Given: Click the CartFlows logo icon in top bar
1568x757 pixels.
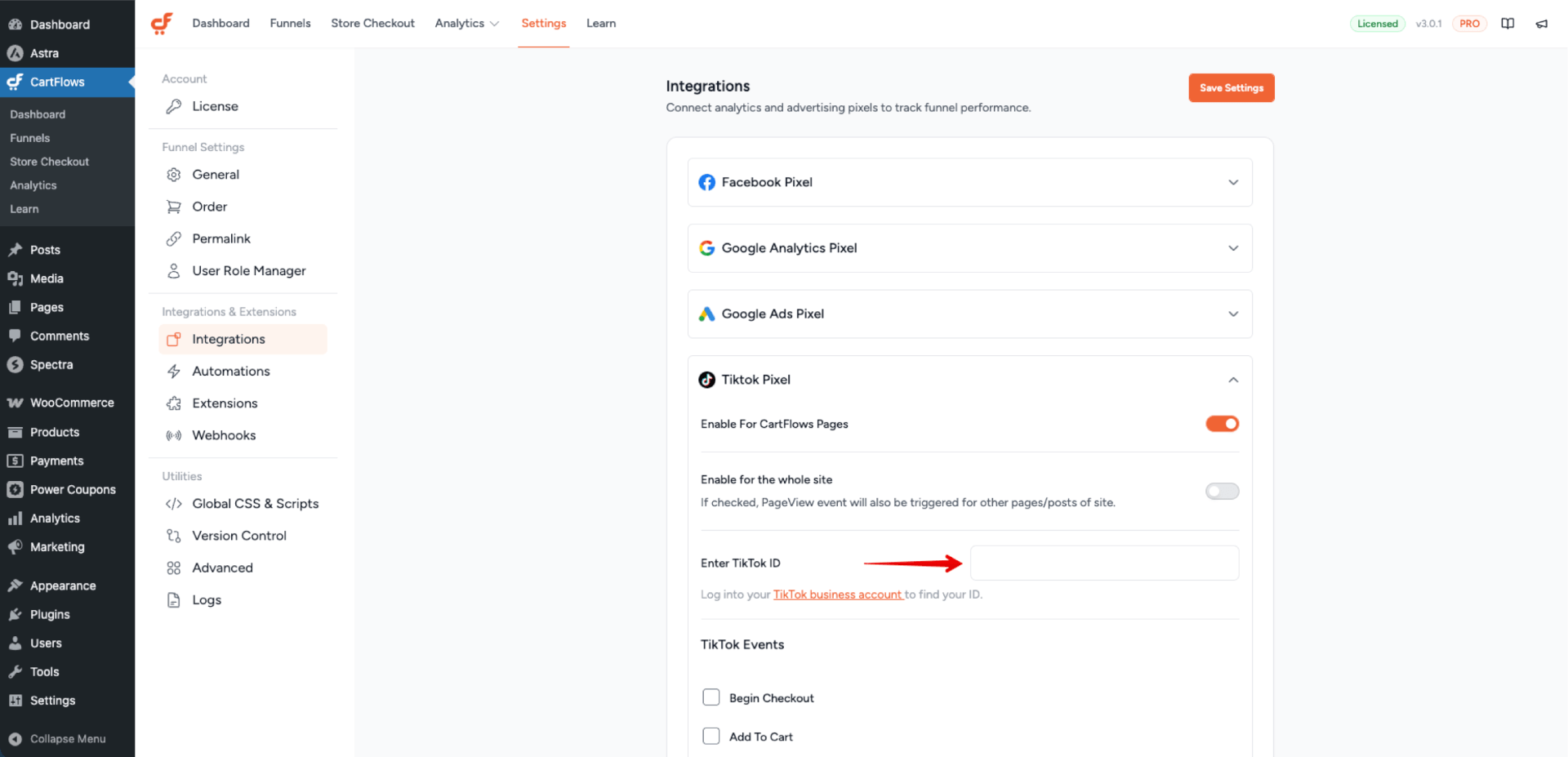Looking at the screenshot, I should click(x=162, y=23).
